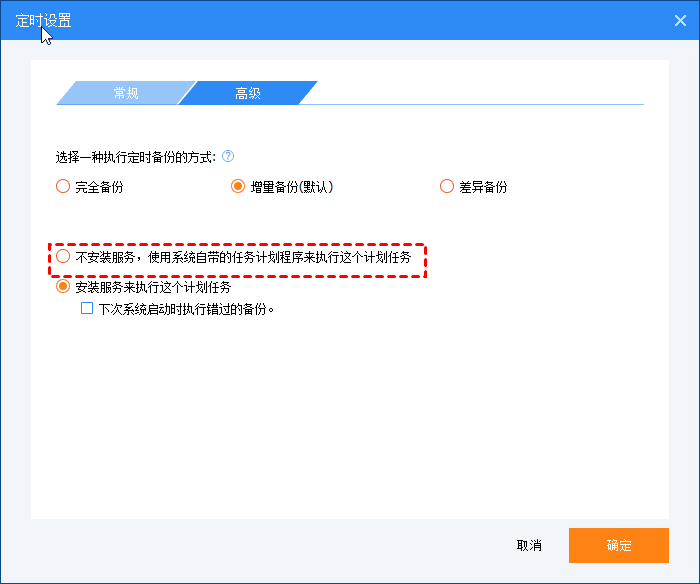Select the 安装服务来执行这个计划任务 radio circle

[x=63, y=287]
